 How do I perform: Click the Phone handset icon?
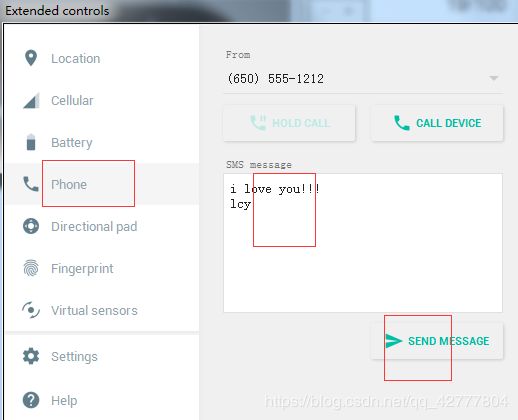pos(31,184)
